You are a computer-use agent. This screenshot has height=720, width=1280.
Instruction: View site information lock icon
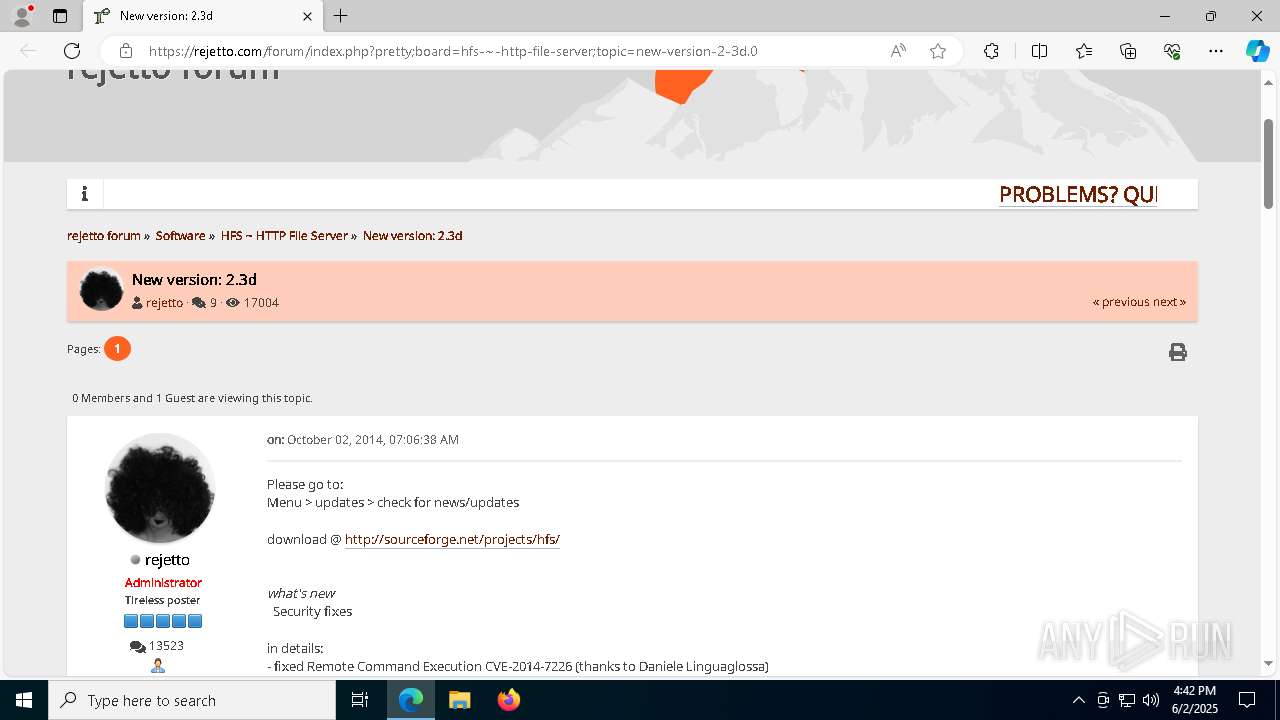click(125, 51)
